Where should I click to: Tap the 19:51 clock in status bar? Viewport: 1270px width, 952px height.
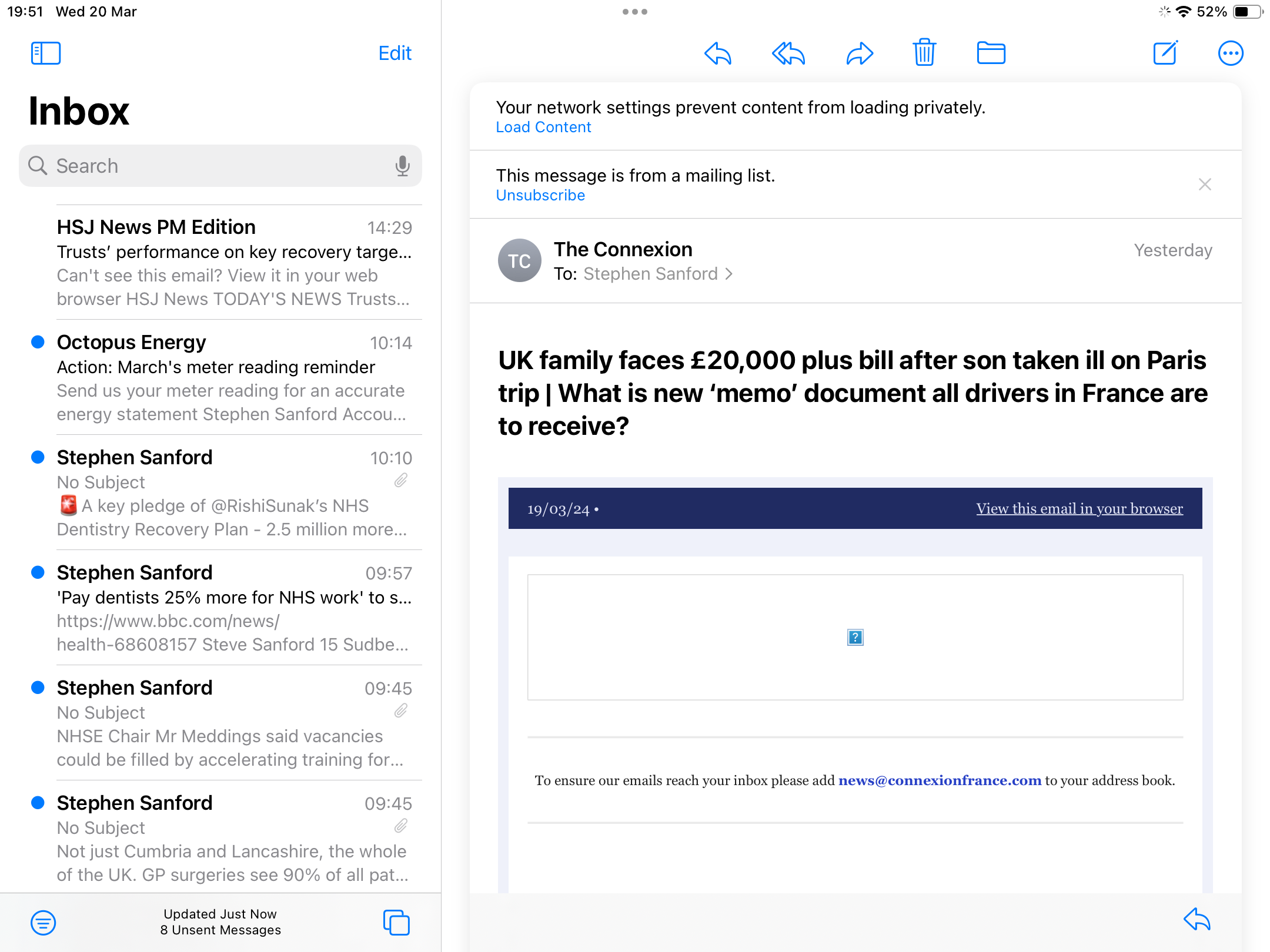[25, 12]
